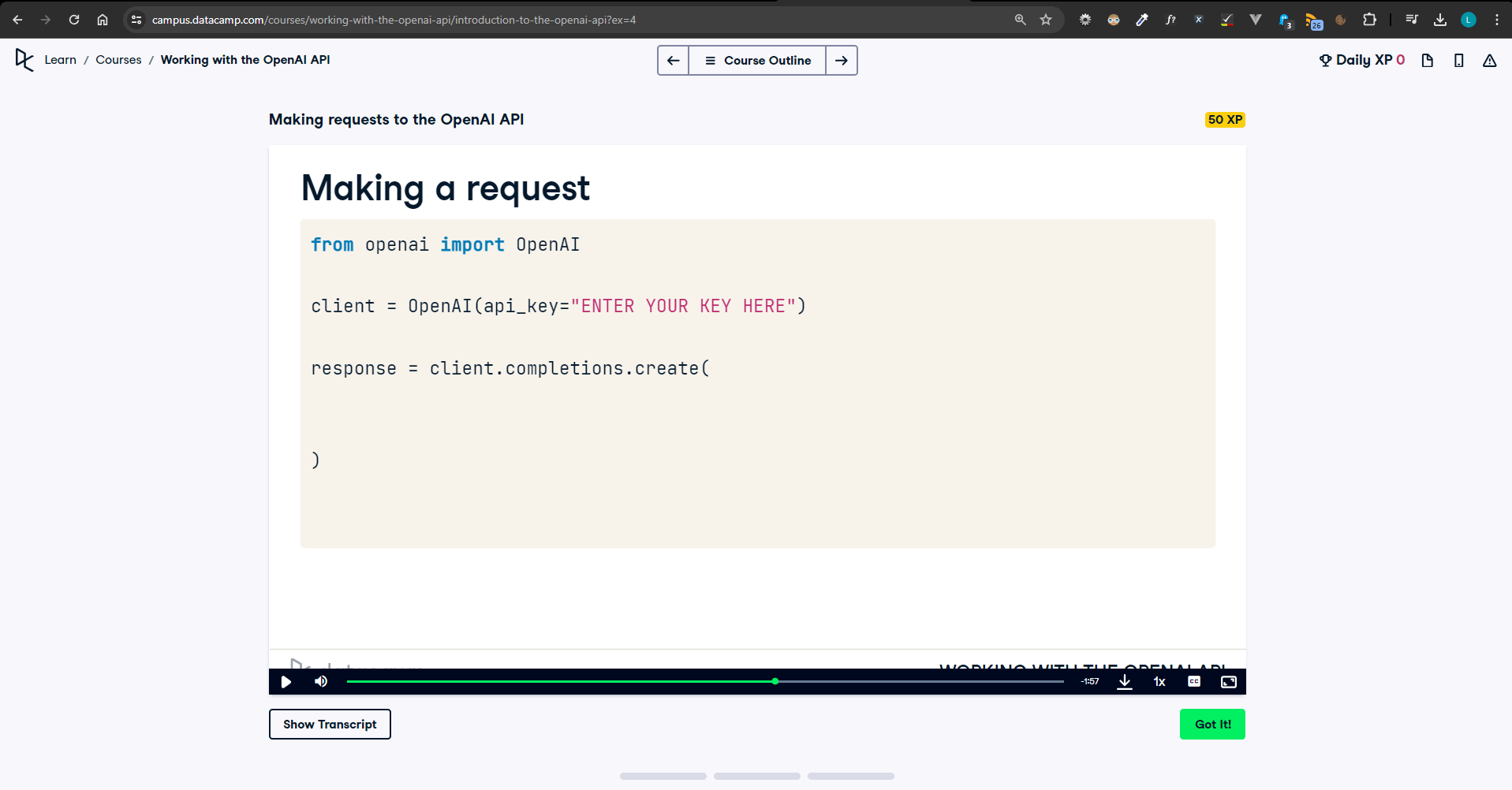Download the video slides
Viewport: 1512px width, 790px height.
tap(1125, 682)
